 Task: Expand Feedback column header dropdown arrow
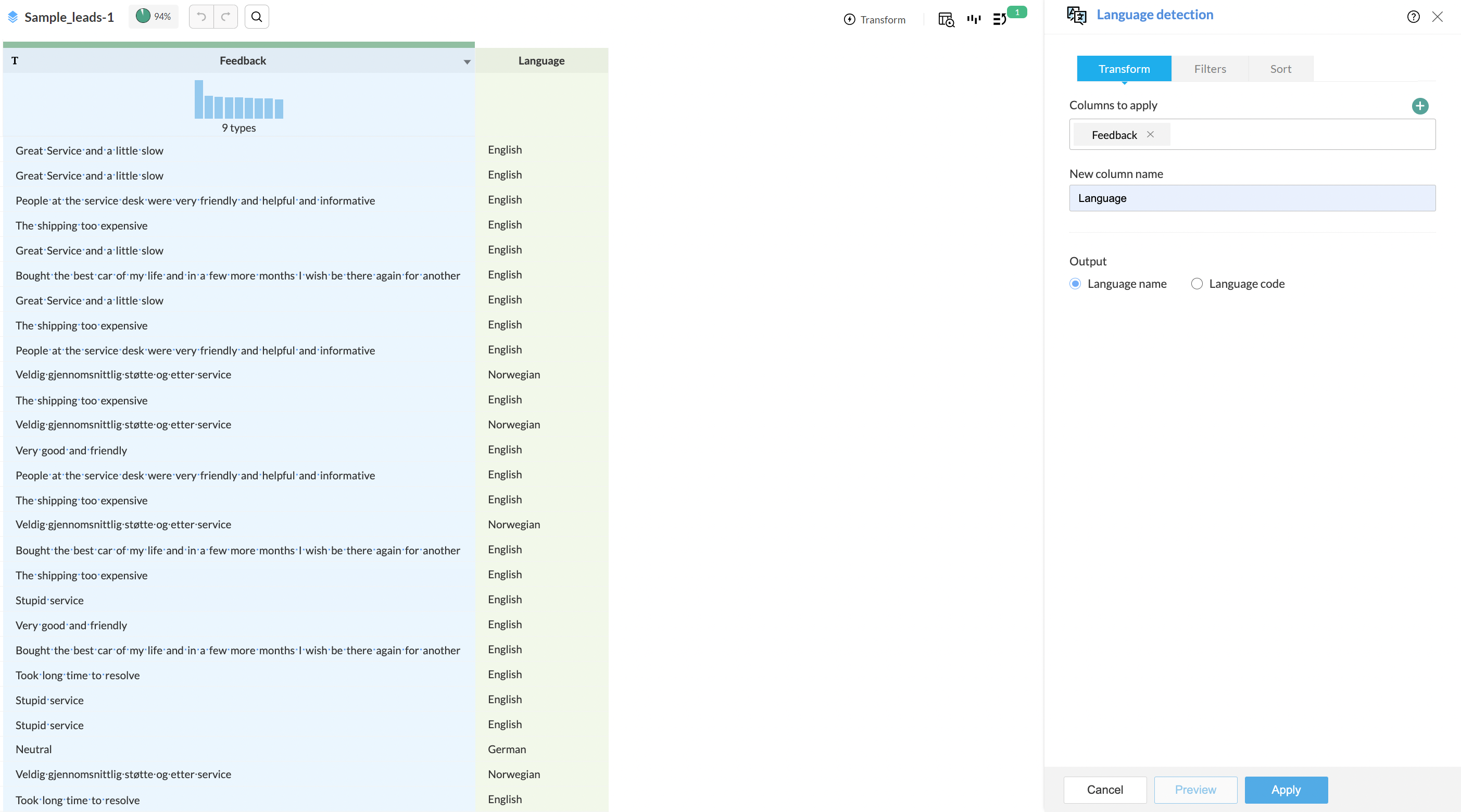click(467, 62)
